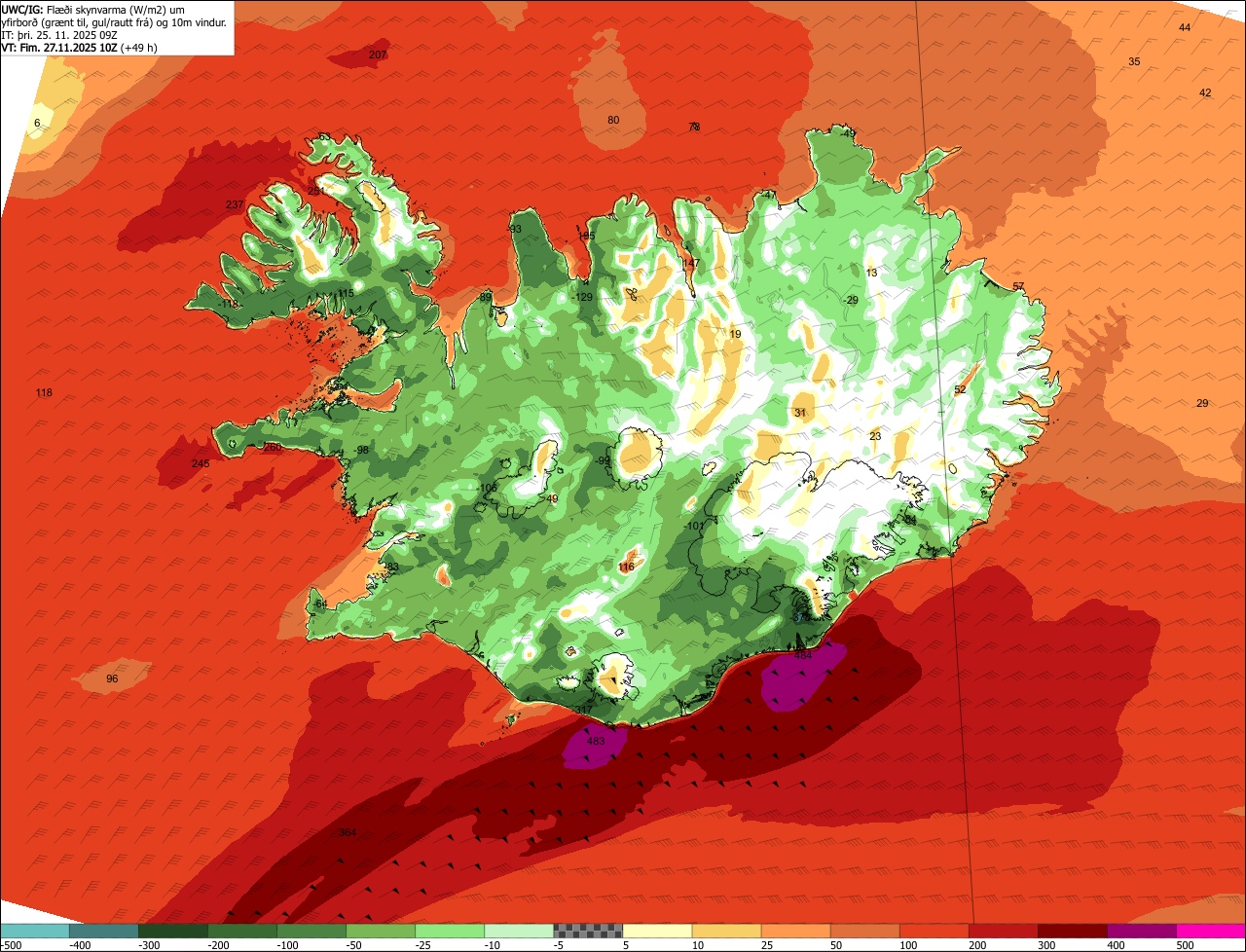Pick the dark green swatch between -200 and -100
Viewport: 1246px width, 952px height.
coord(243,931)
